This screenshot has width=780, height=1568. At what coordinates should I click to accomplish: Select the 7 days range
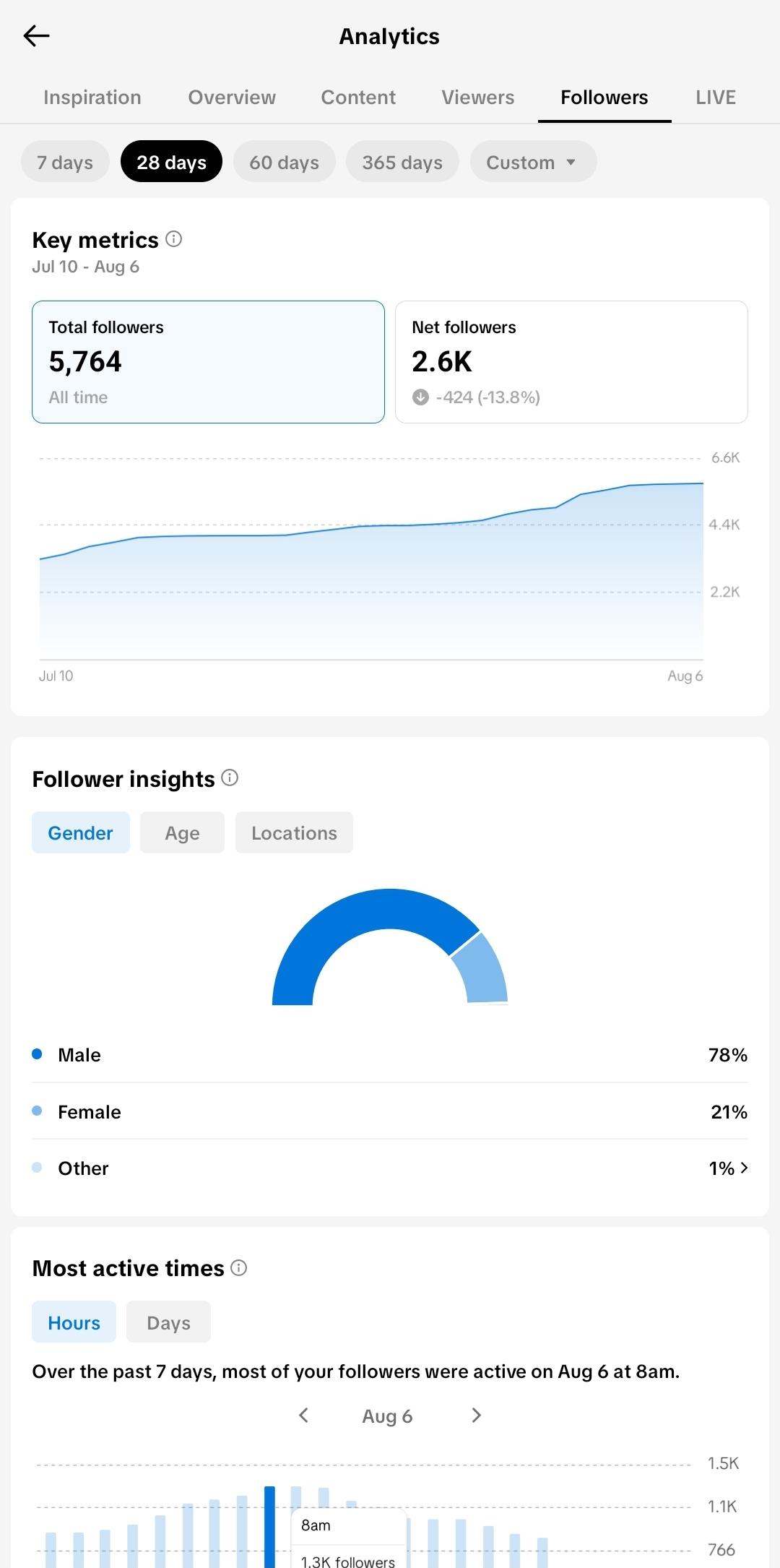pos(65,161)
